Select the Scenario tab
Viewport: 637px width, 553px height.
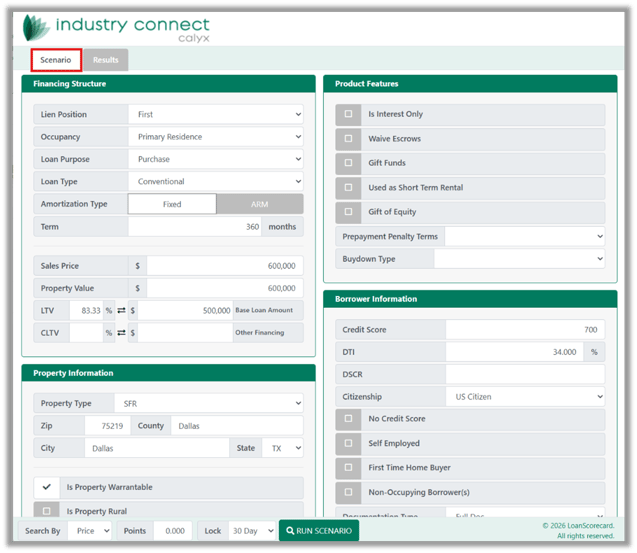click(x=56, y=60)
